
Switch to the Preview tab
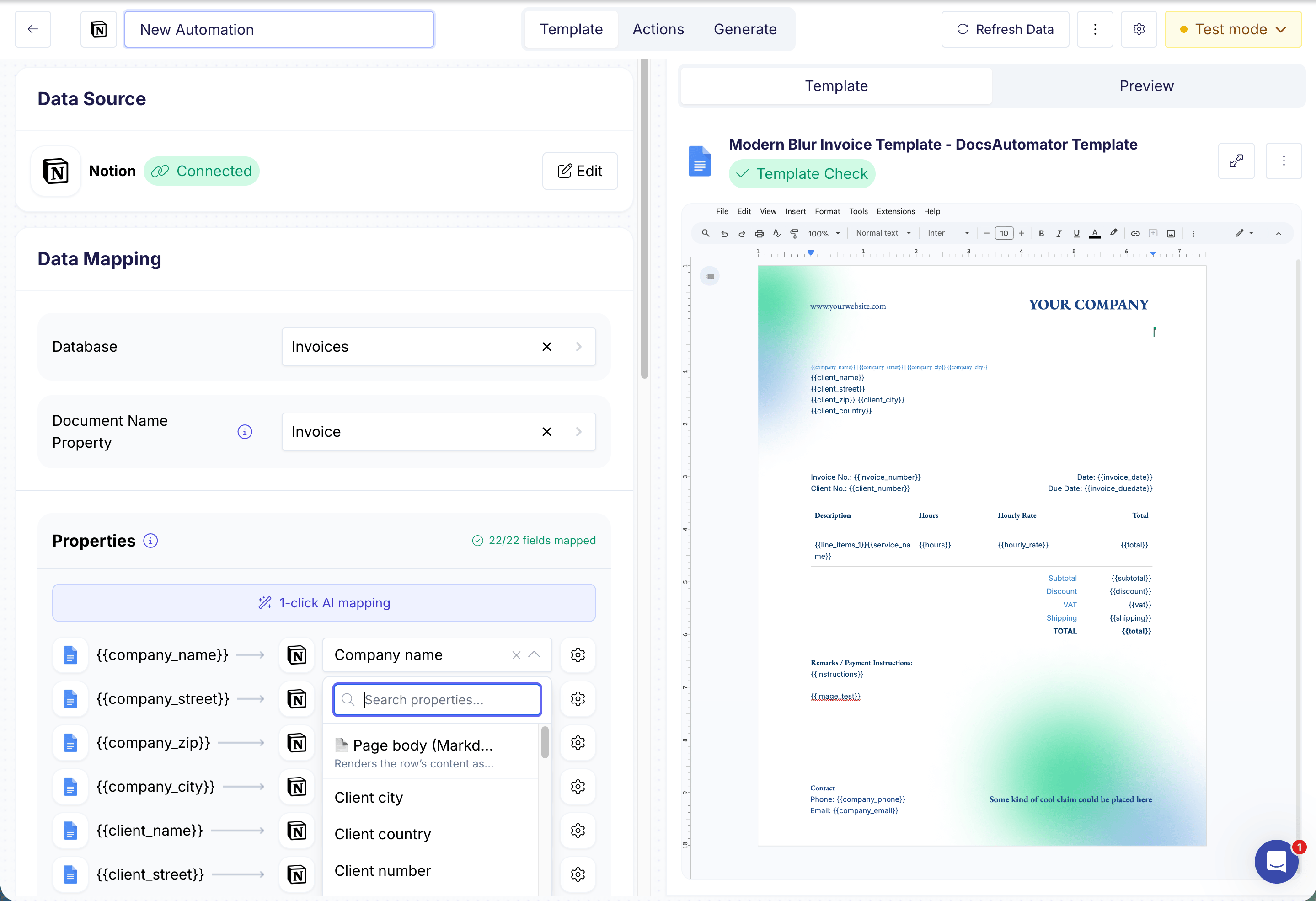coord(1146,86)
